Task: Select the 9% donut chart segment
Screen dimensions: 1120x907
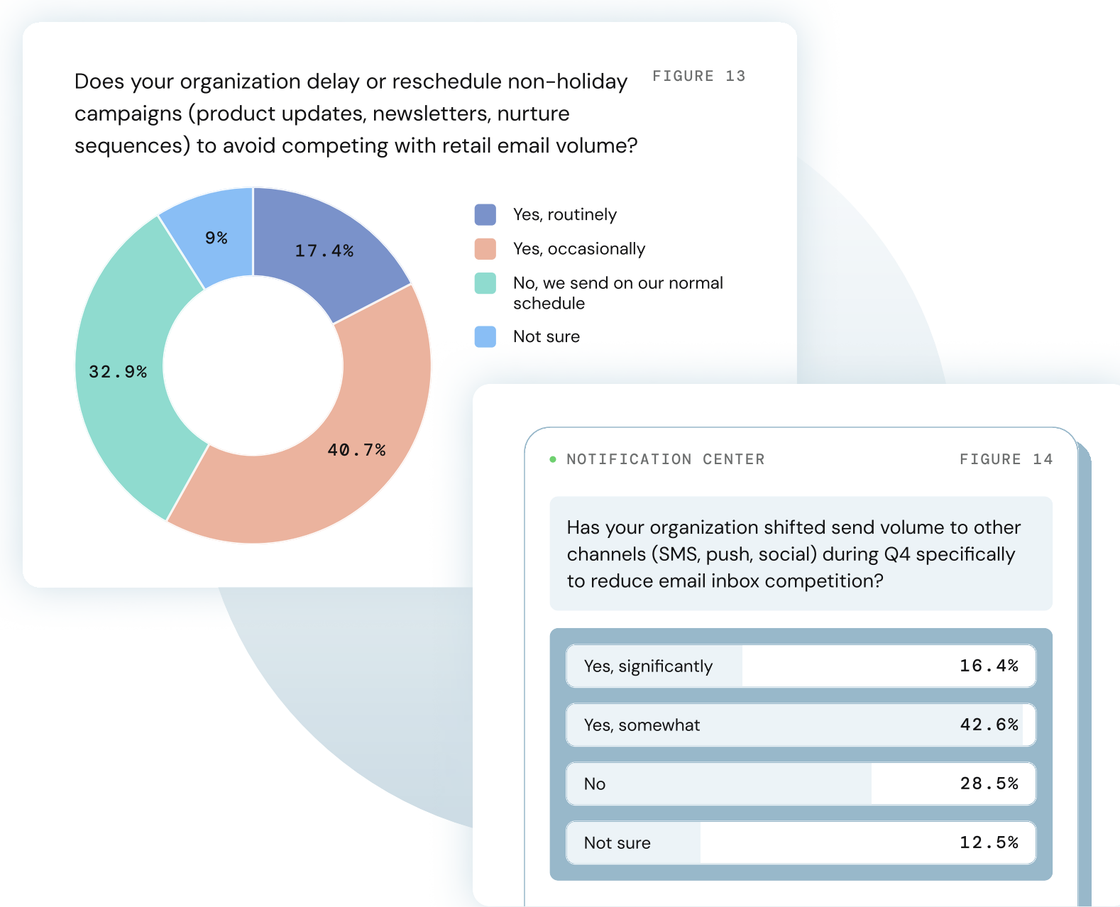Action: point(216,237)
